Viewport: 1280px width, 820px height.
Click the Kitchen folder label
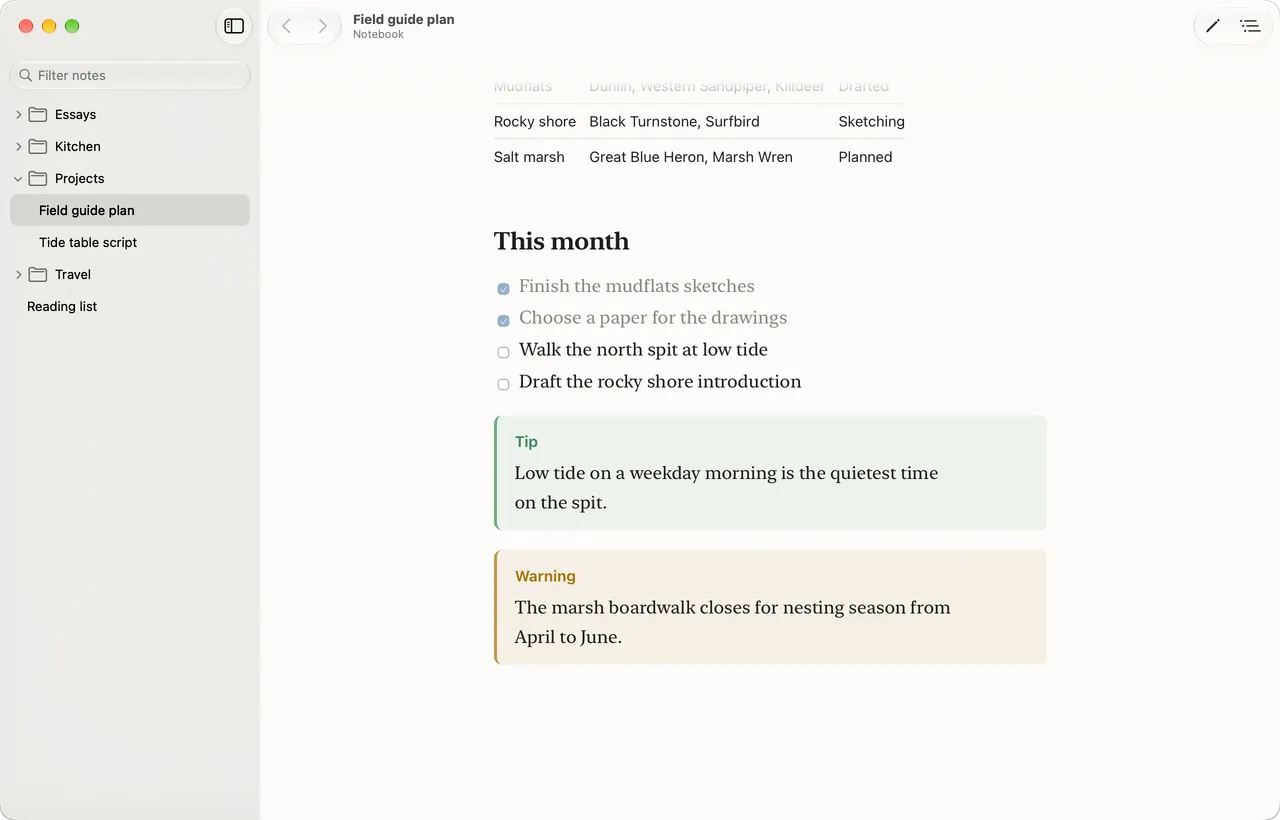[x=78, y=147]
